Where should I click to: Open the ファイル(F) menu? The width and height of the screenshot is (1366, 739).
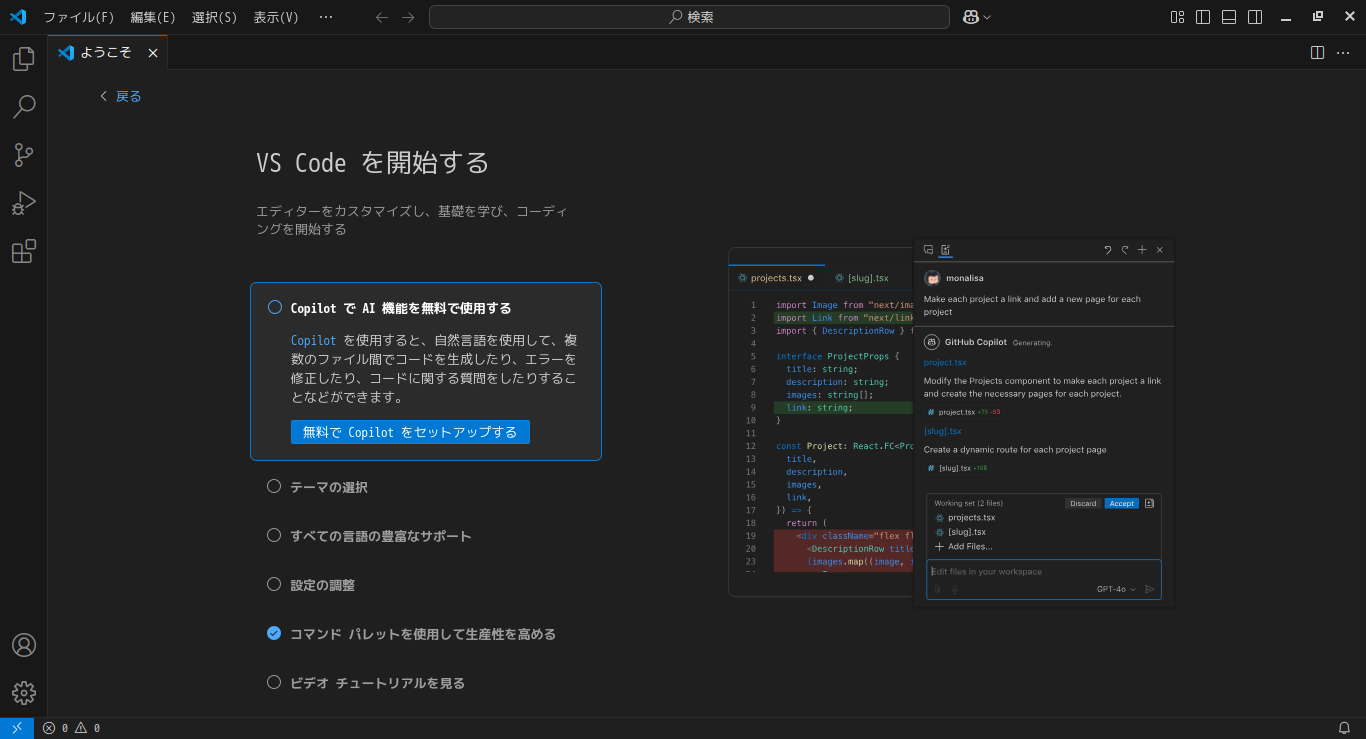[x=79, y=17]
